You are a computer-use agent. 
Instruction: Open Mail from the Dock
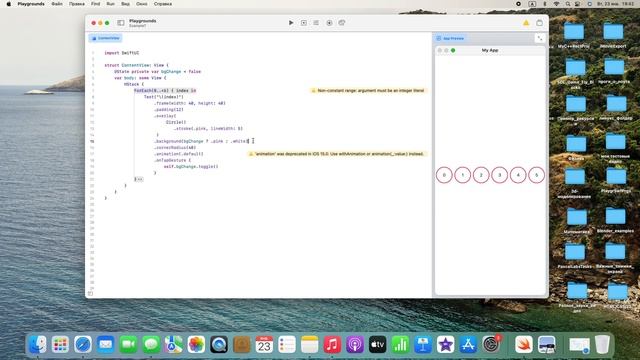coord(106,345)
